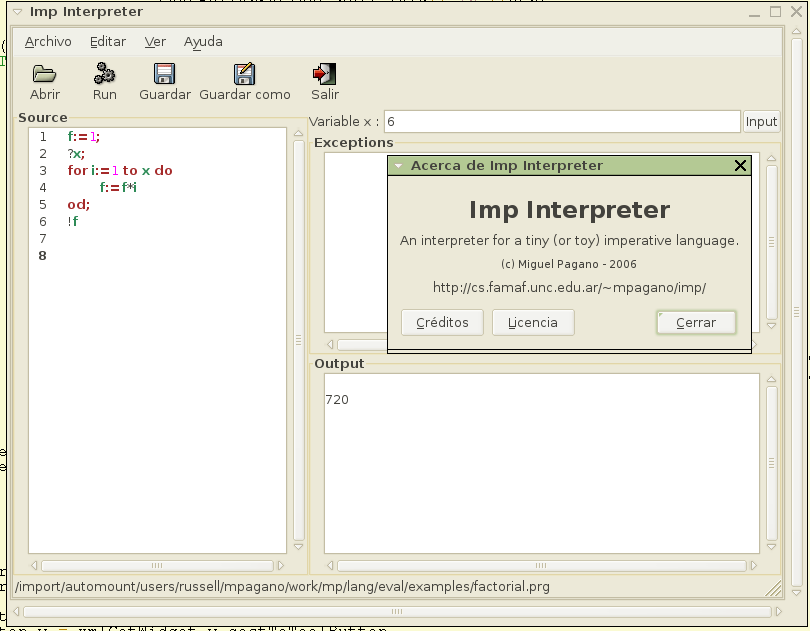Click the Output panel scrollbar up arrow

click(x=770, y=380)
